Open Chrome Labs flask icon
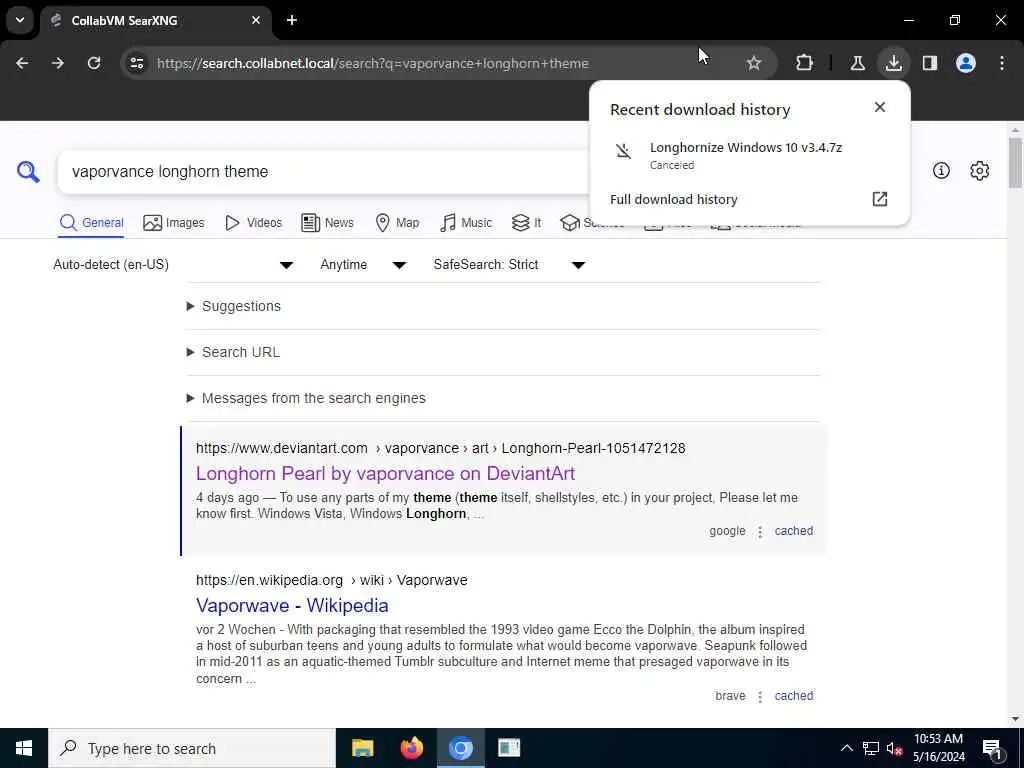 tap(857, 63)
